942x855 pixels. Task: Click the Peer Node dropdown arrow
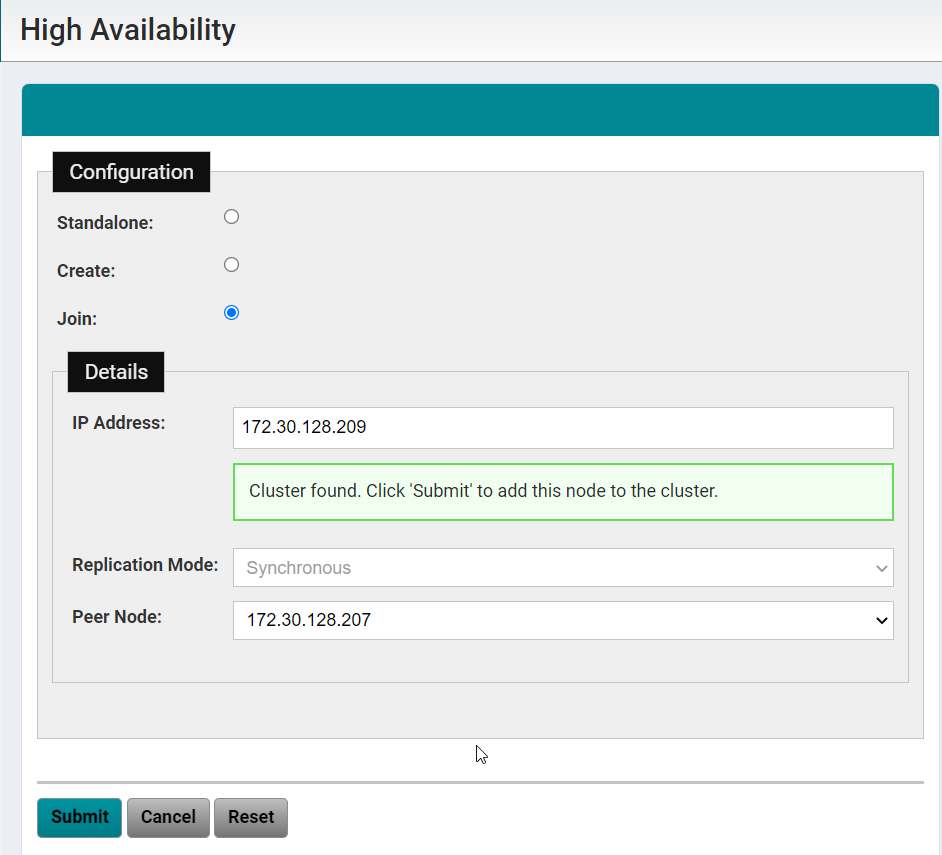[881, 620]
